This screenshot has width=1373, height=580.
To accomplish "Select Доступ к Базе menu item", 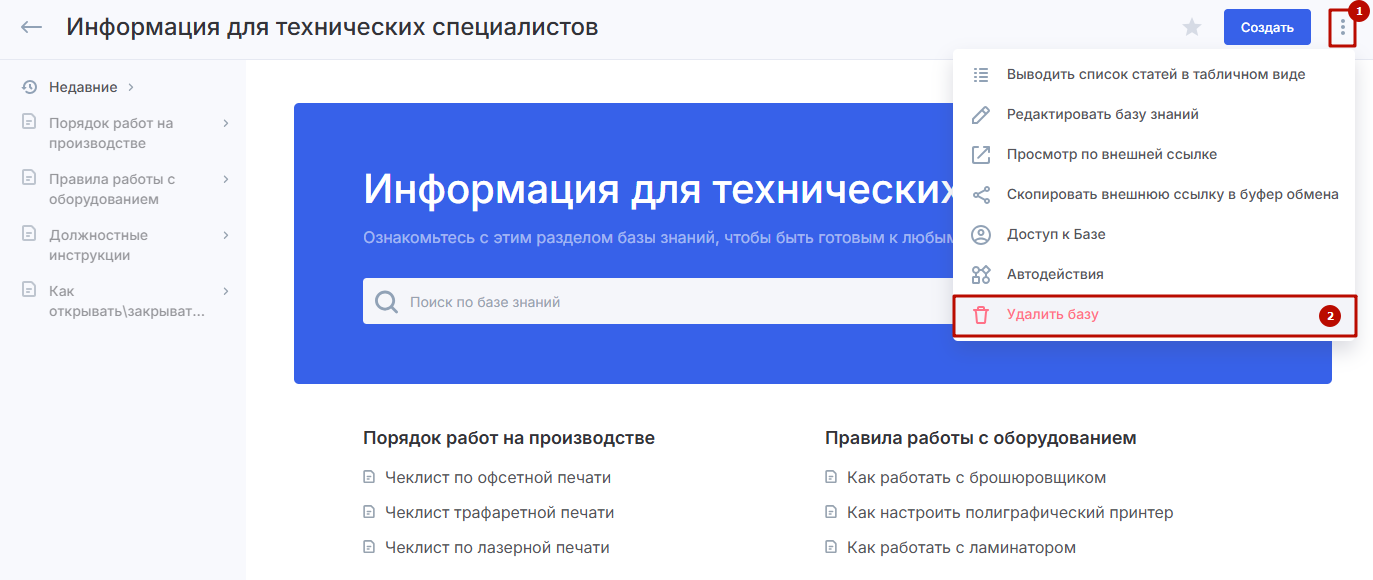I will 1055,234.
